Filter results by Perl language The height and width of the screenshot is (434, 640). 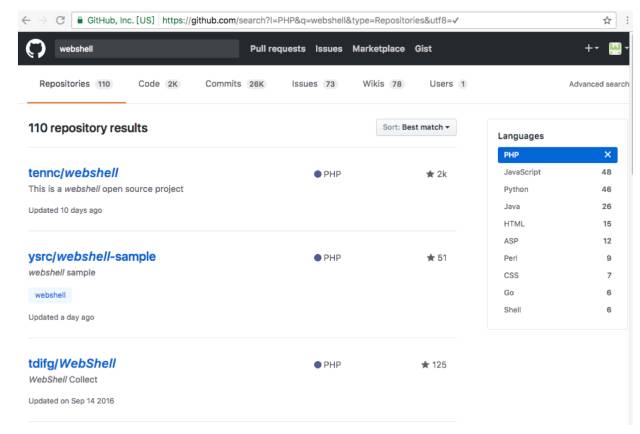tap(557, 258)
